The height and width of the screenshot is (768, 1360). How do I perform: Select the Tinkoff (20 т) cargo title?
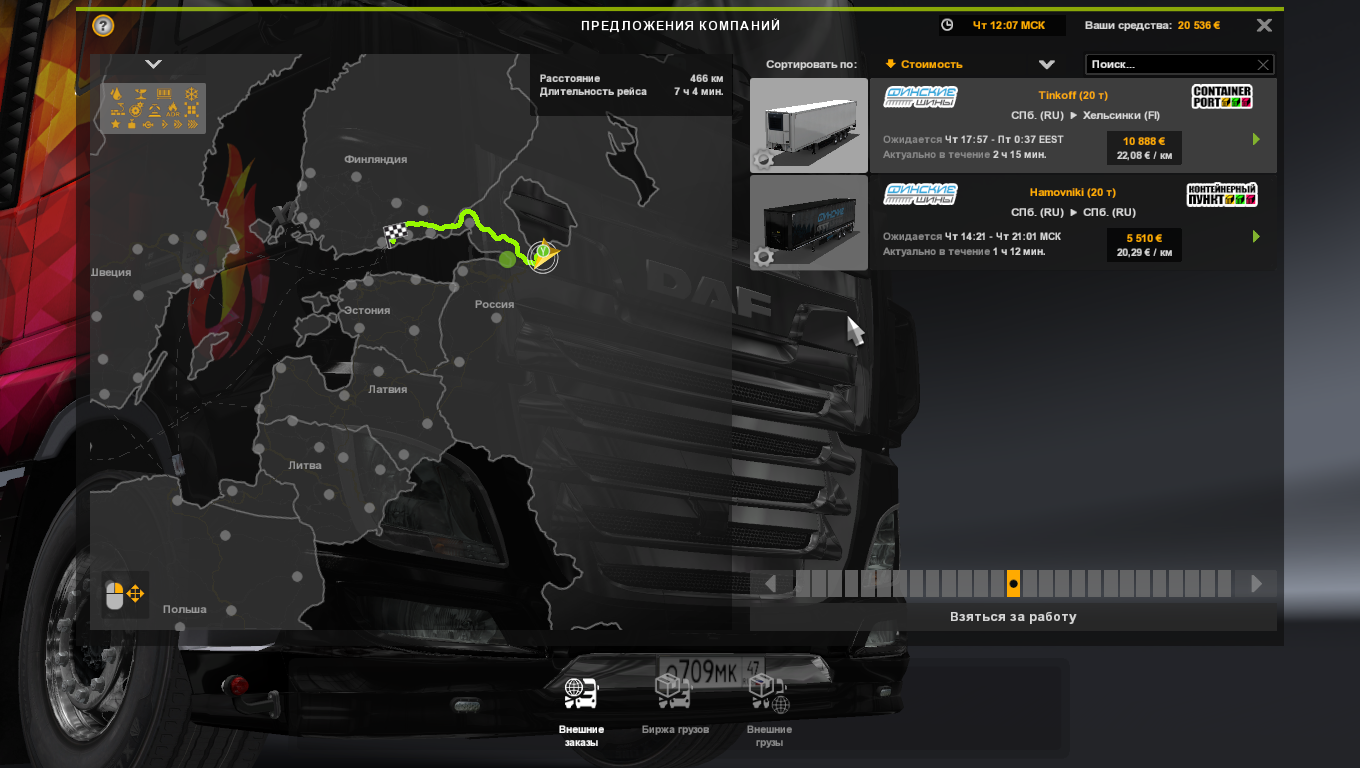pyautogui.click(x=1073, y=96)
